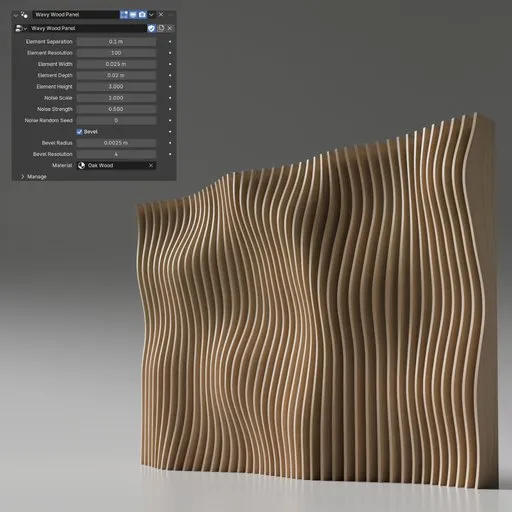Click the material sphere icon
This screenshot has height=512, width=512.
click(x=82, y=165)
